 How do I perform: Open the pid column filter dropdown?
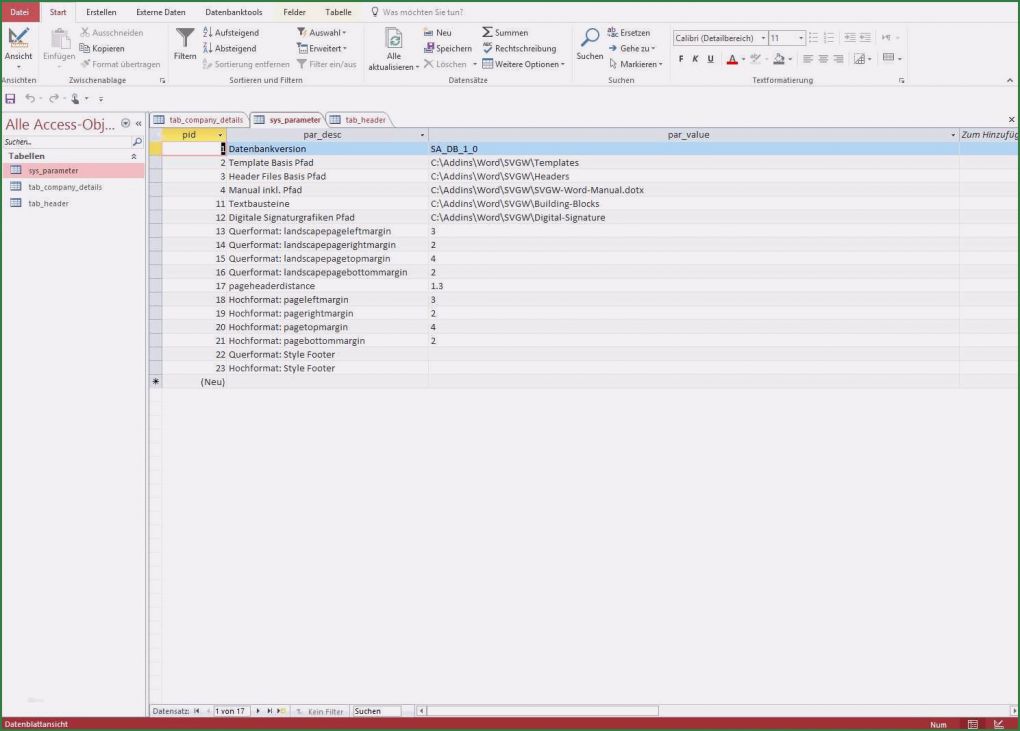point(220,135)
